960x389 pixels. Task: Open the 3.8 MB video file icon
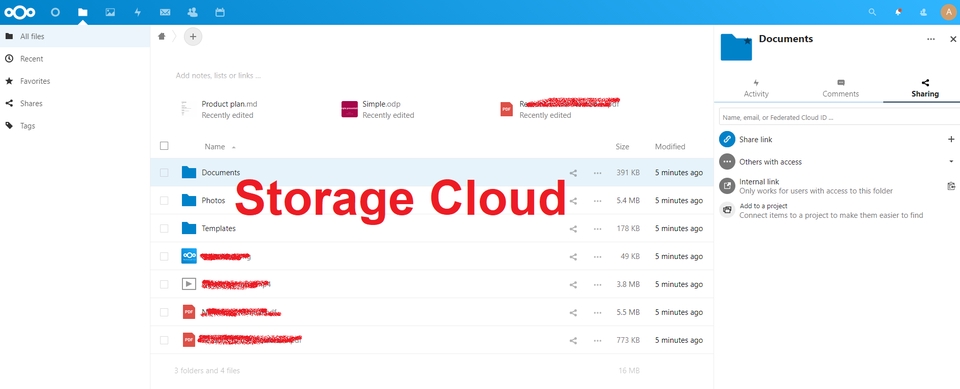(189, 284)
